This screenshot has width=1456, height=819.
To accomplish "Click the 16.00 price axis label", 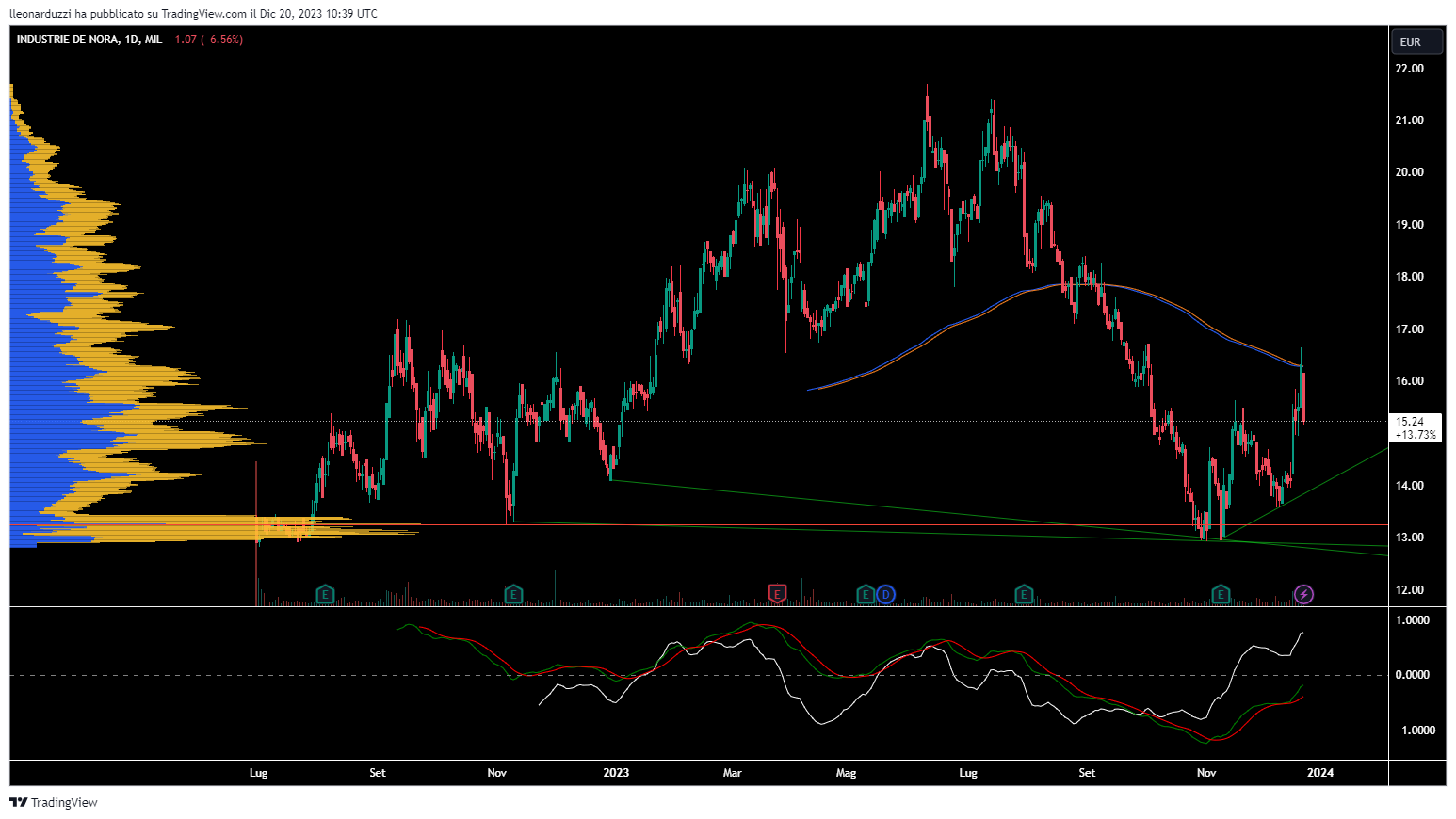I will (1410, 381).
